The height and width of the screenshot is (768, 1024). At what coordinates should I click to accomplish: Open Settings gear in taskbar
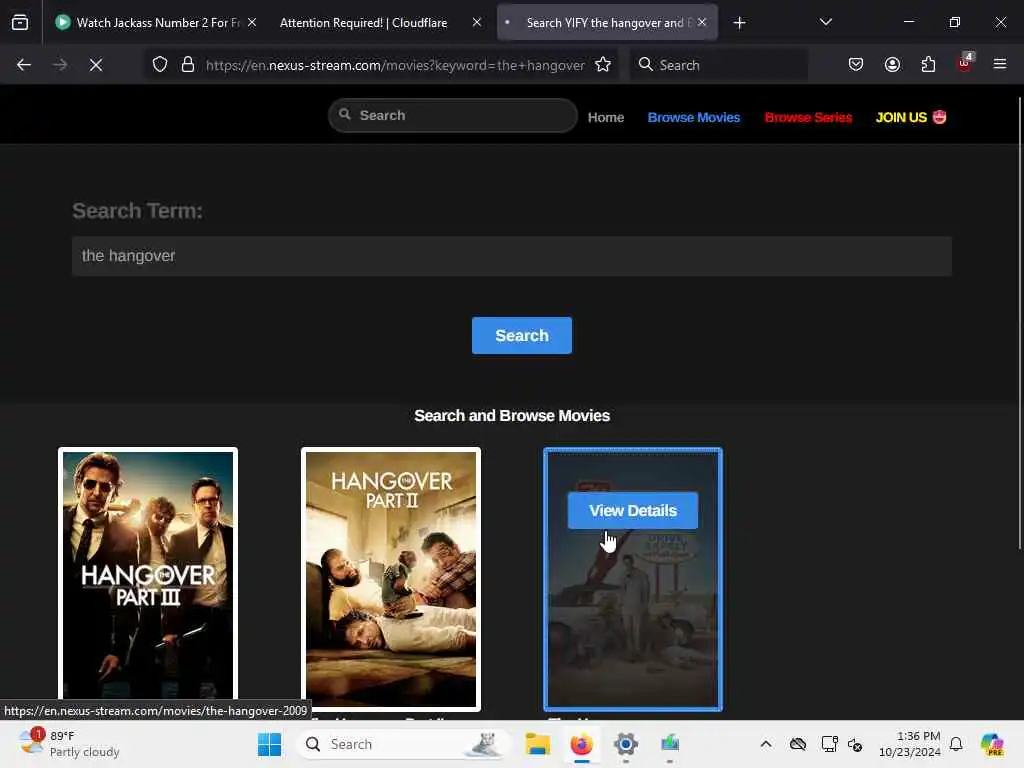(x=626, y=744)
